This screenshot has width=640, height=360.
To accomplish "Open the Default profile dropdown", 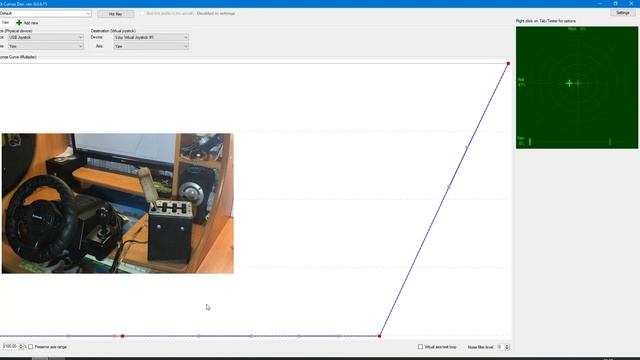I will (45, 13).
